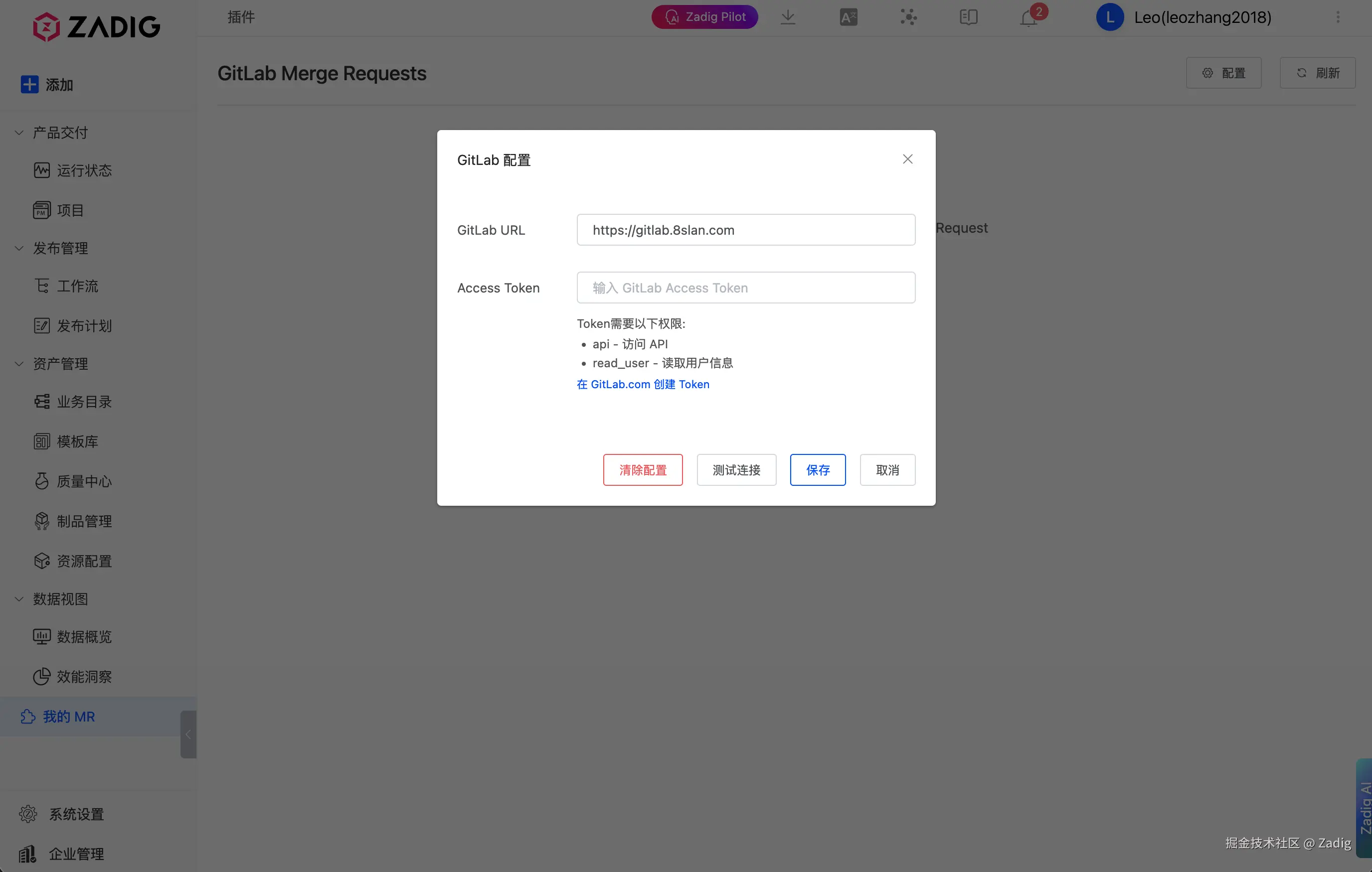Screen dimensions: 1372x872
Task: Collapse the 产品交付 section
Action: tap(19, 133)
